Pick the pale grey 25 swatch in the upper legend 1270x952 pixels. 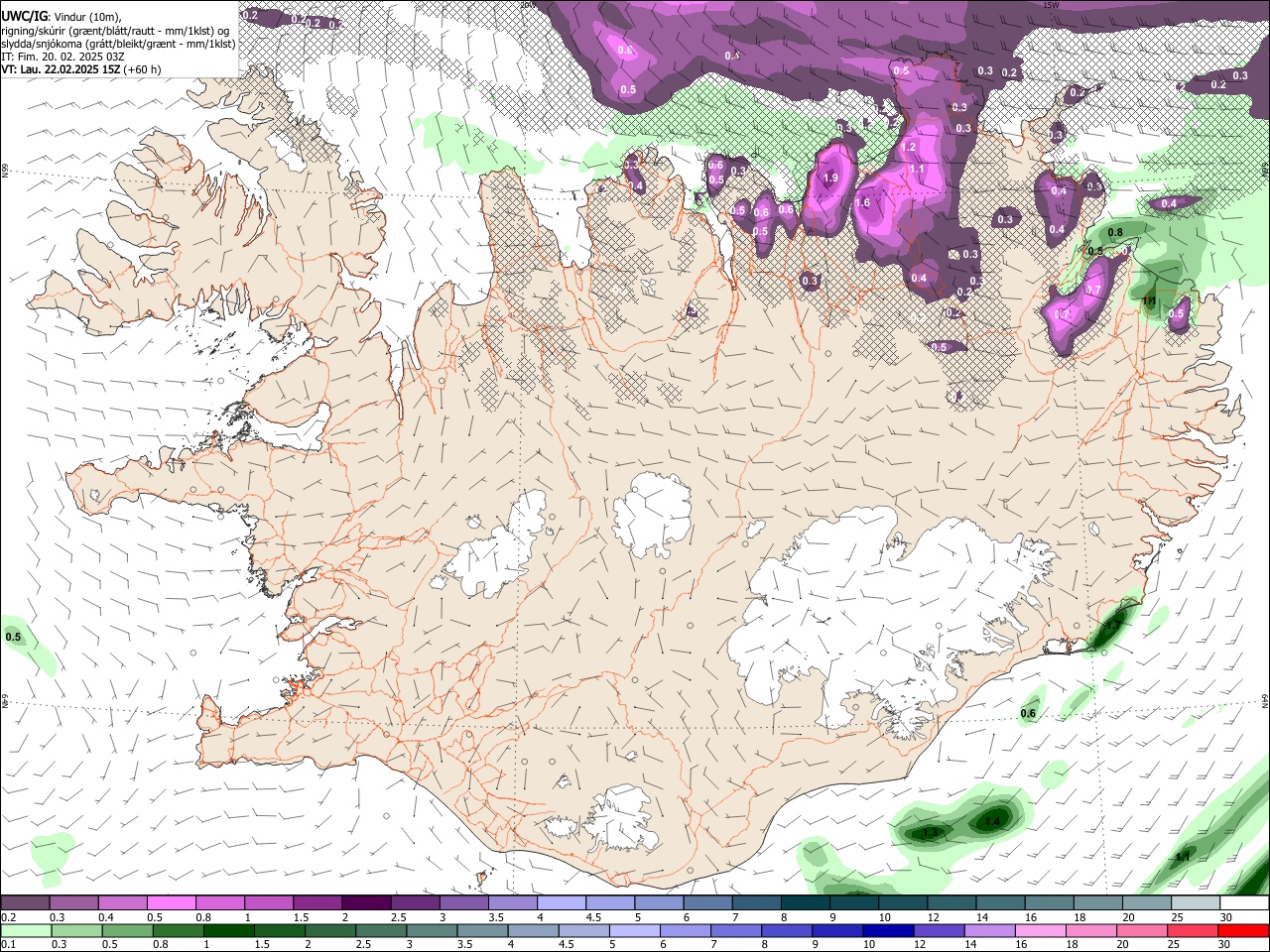point(1196,903)
